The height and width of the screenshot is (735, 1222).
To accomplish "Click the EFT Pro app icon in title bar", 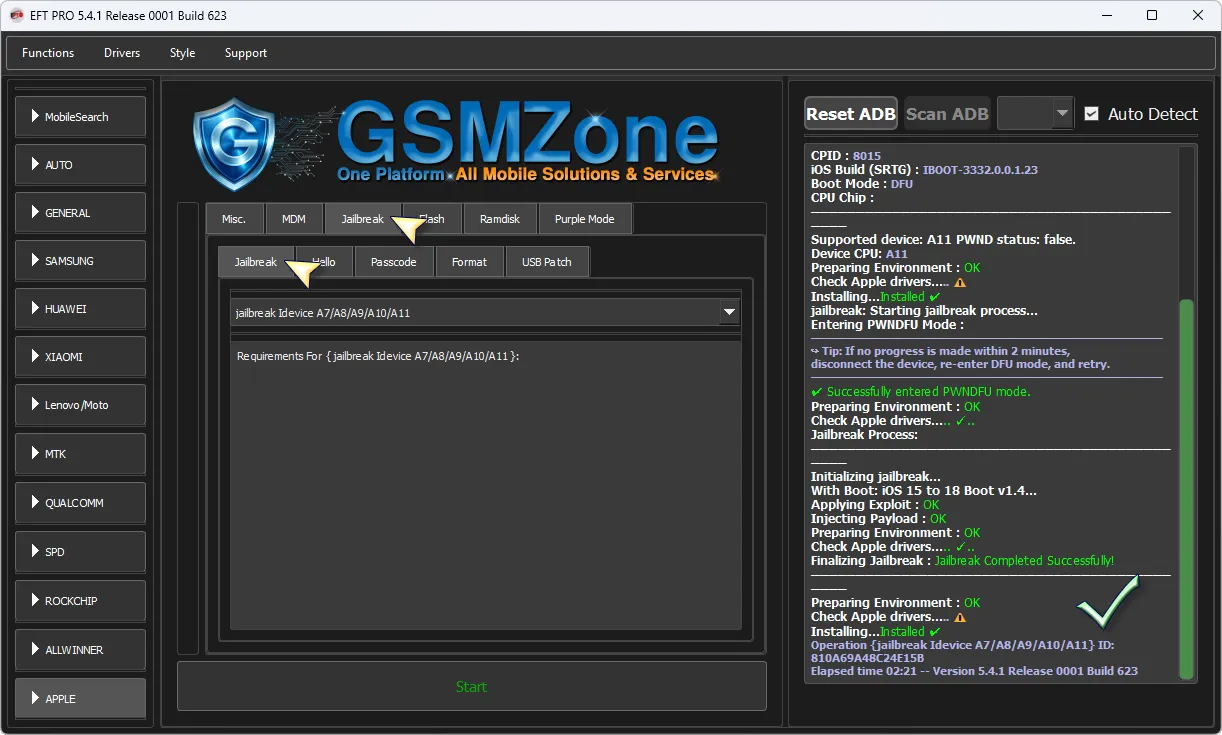I will (17, 15).
